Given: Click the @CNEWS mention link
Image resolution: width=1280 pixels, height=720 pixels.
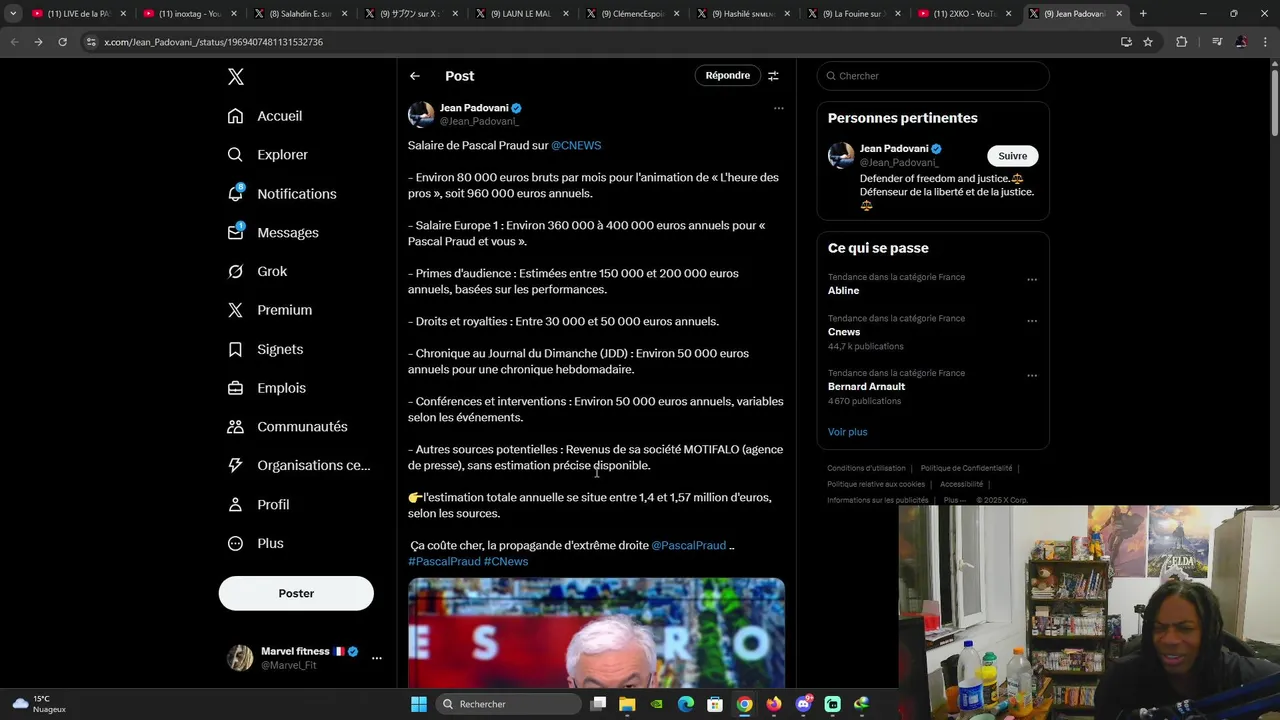Looking at the screenshot, I should pyautogui.click(x=576, y=145).
